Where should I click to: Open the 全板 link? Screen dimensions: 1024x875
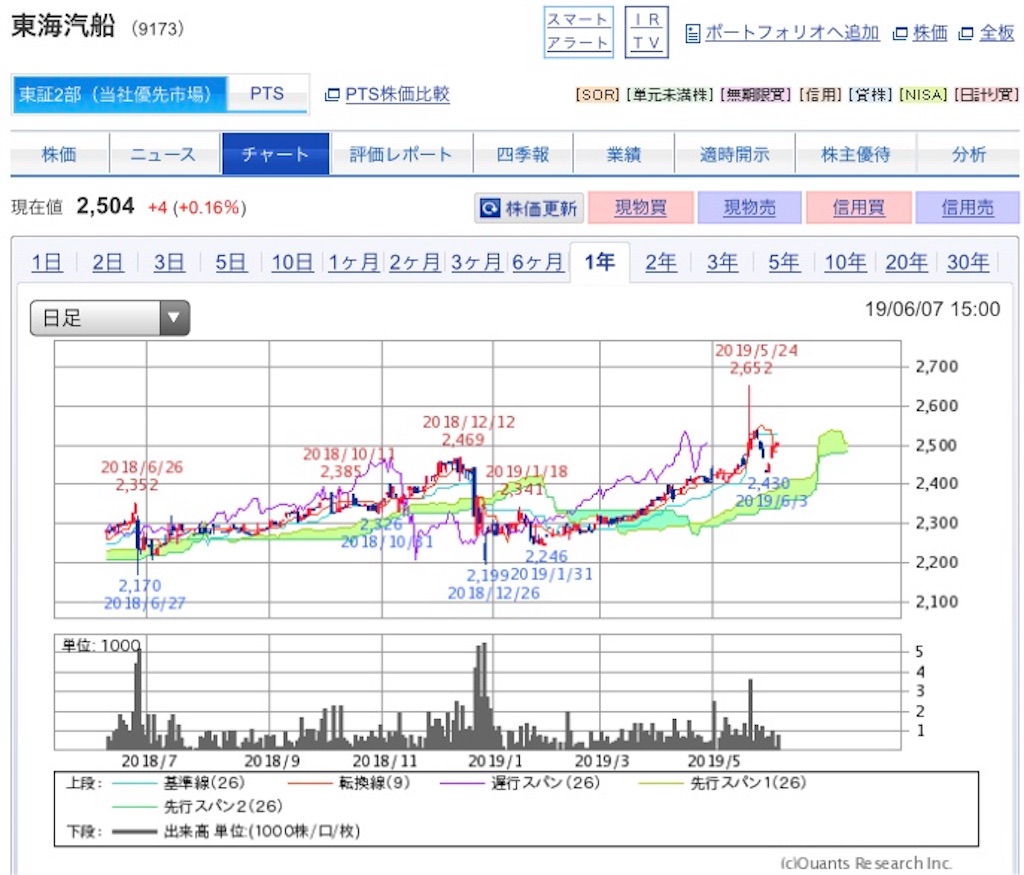[997, 33]
